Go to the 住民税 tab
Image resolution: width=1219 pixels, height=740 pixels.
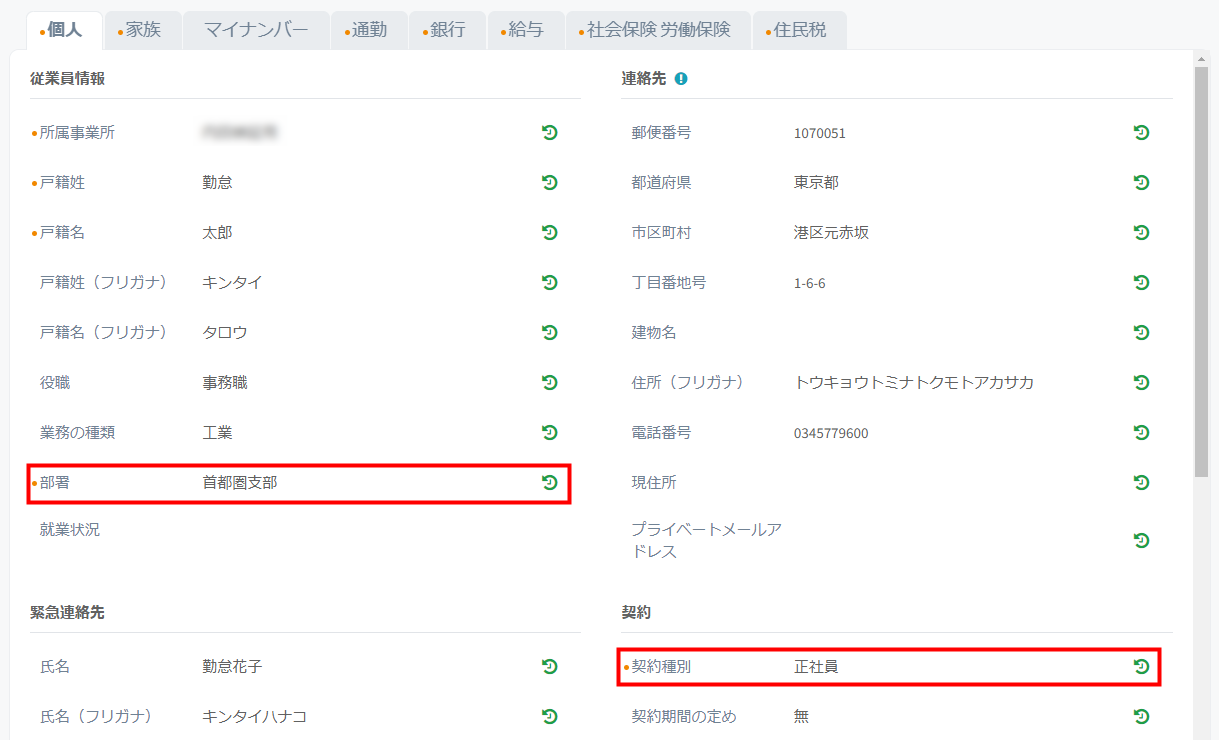click(x=800, y=30)
